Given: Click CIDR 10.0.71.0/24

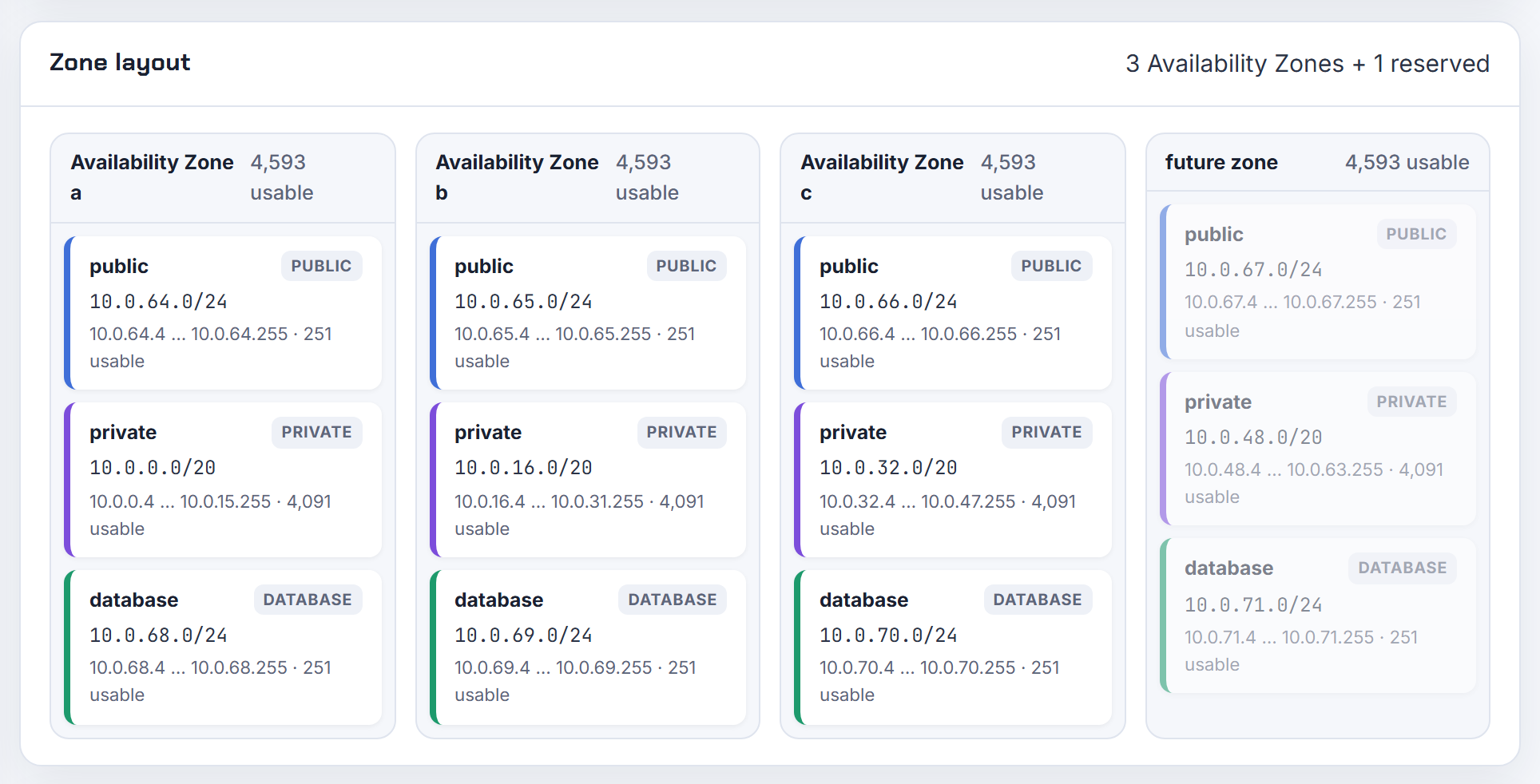Looking at the screenshot, I should (1253, 605).
